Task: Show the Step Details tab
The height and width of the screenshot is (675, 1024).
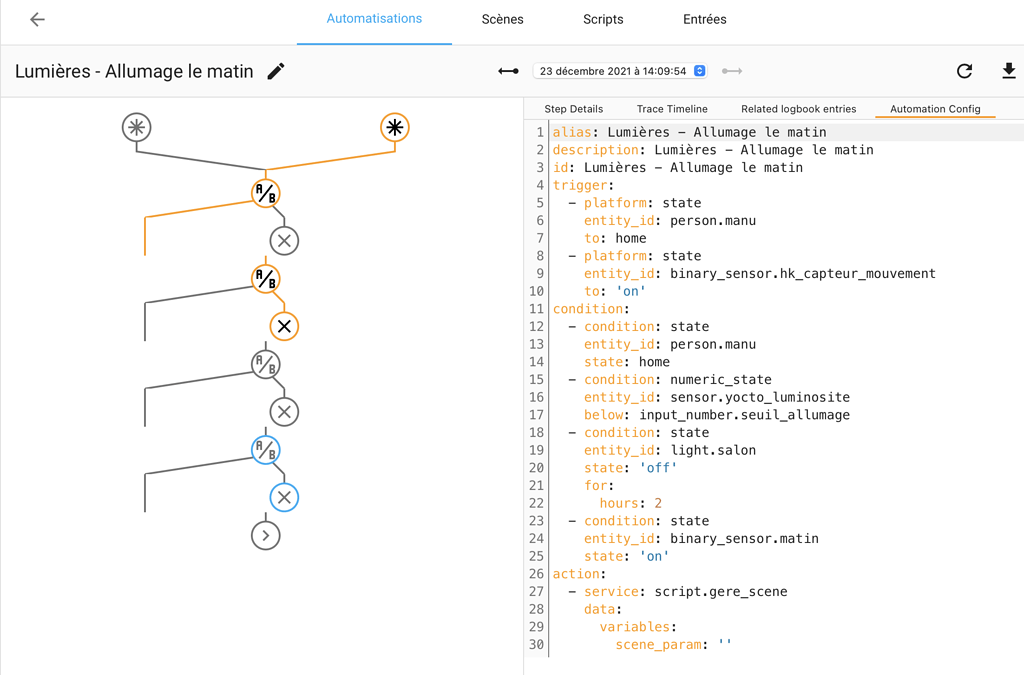Action: (x=573, y=109)
